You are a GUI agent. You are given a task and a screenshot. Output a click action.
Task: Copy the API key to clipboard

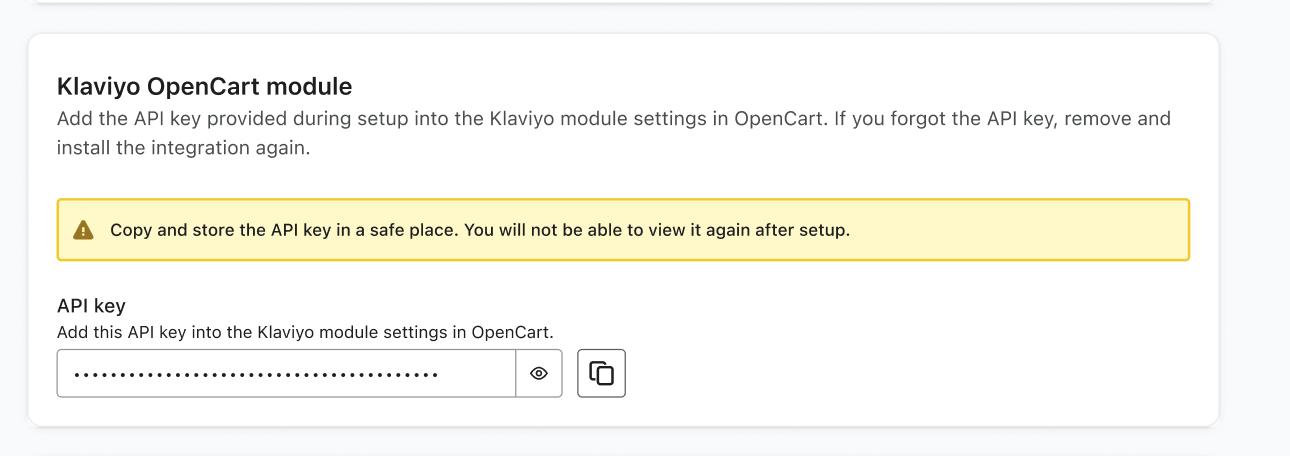(x=601, y=373)
